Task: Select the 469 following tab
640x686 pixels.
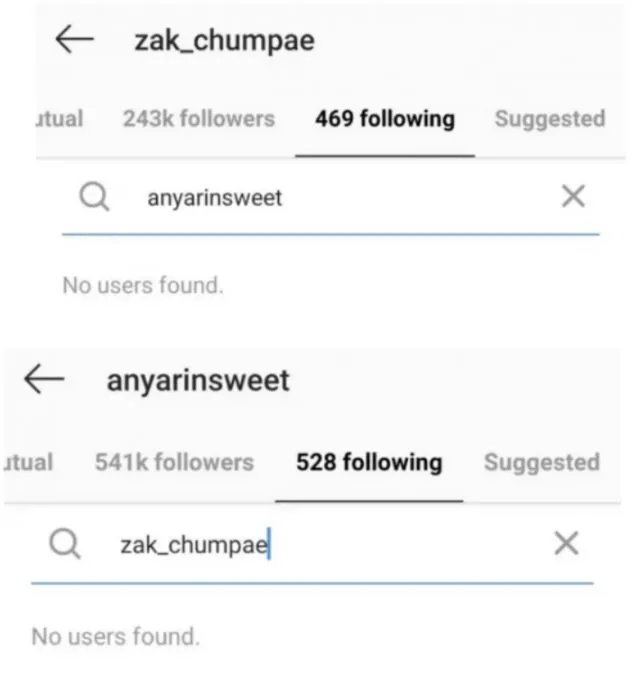Action: (x=384, y=119)
